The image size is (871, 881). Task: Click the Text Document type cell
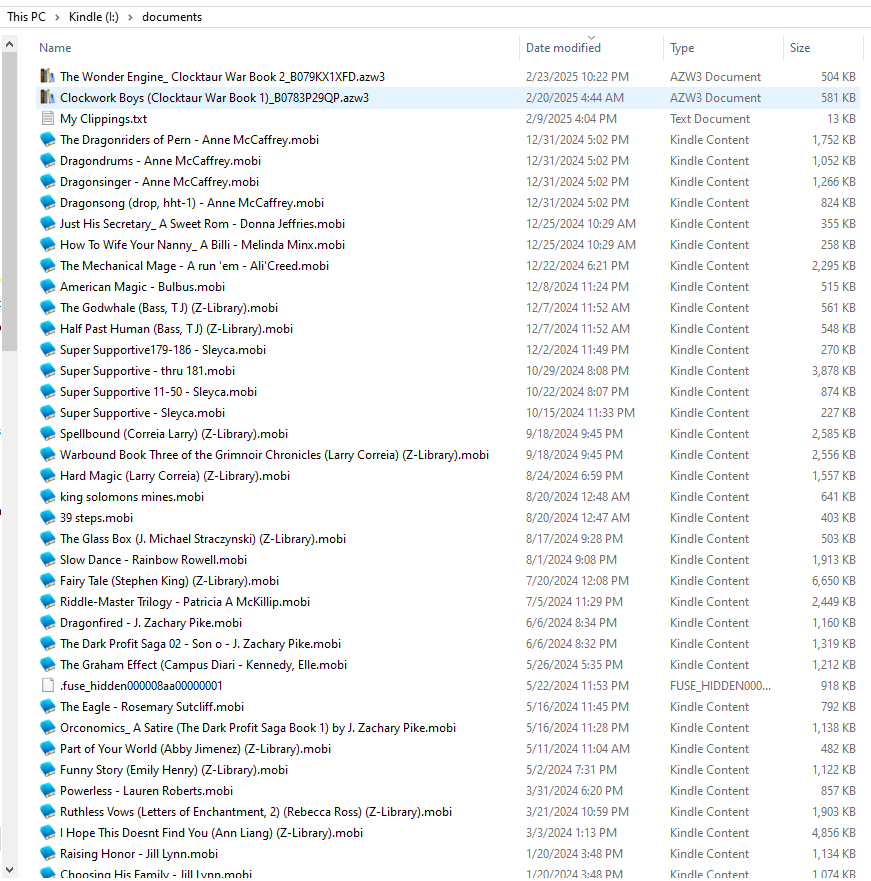click(710, 119)
